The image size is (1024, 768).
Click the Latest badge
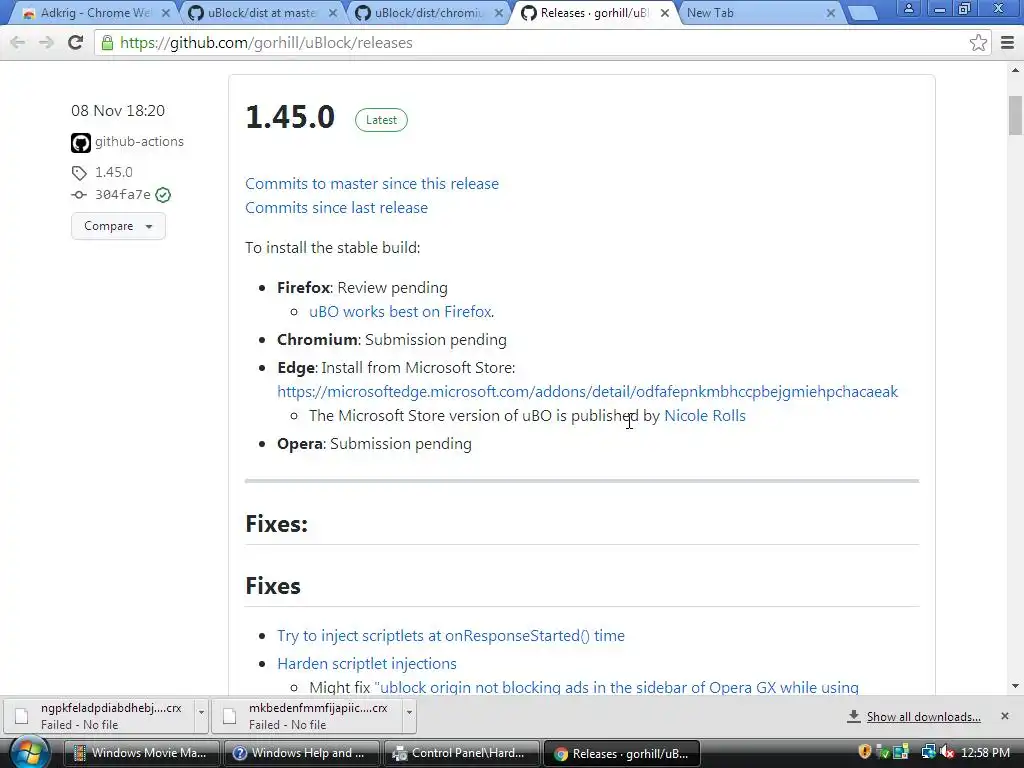[x=381, y=120]
